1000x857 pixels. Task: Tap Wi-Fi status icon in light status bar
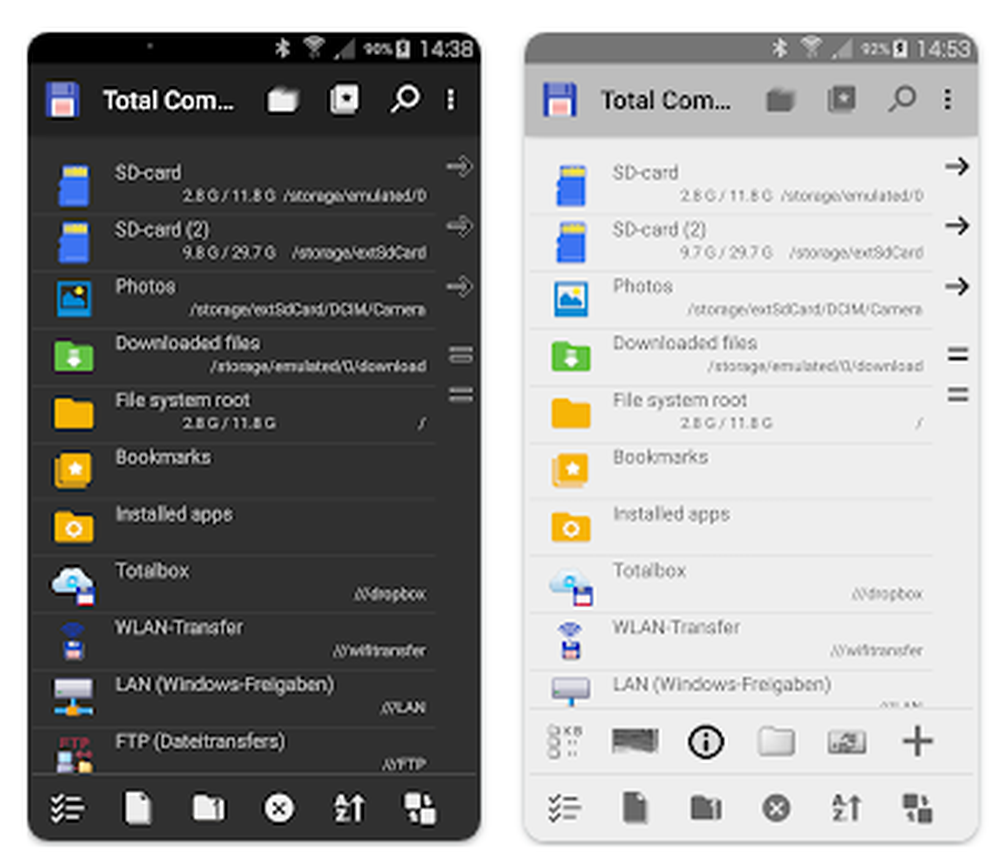[x=811, y=47]
